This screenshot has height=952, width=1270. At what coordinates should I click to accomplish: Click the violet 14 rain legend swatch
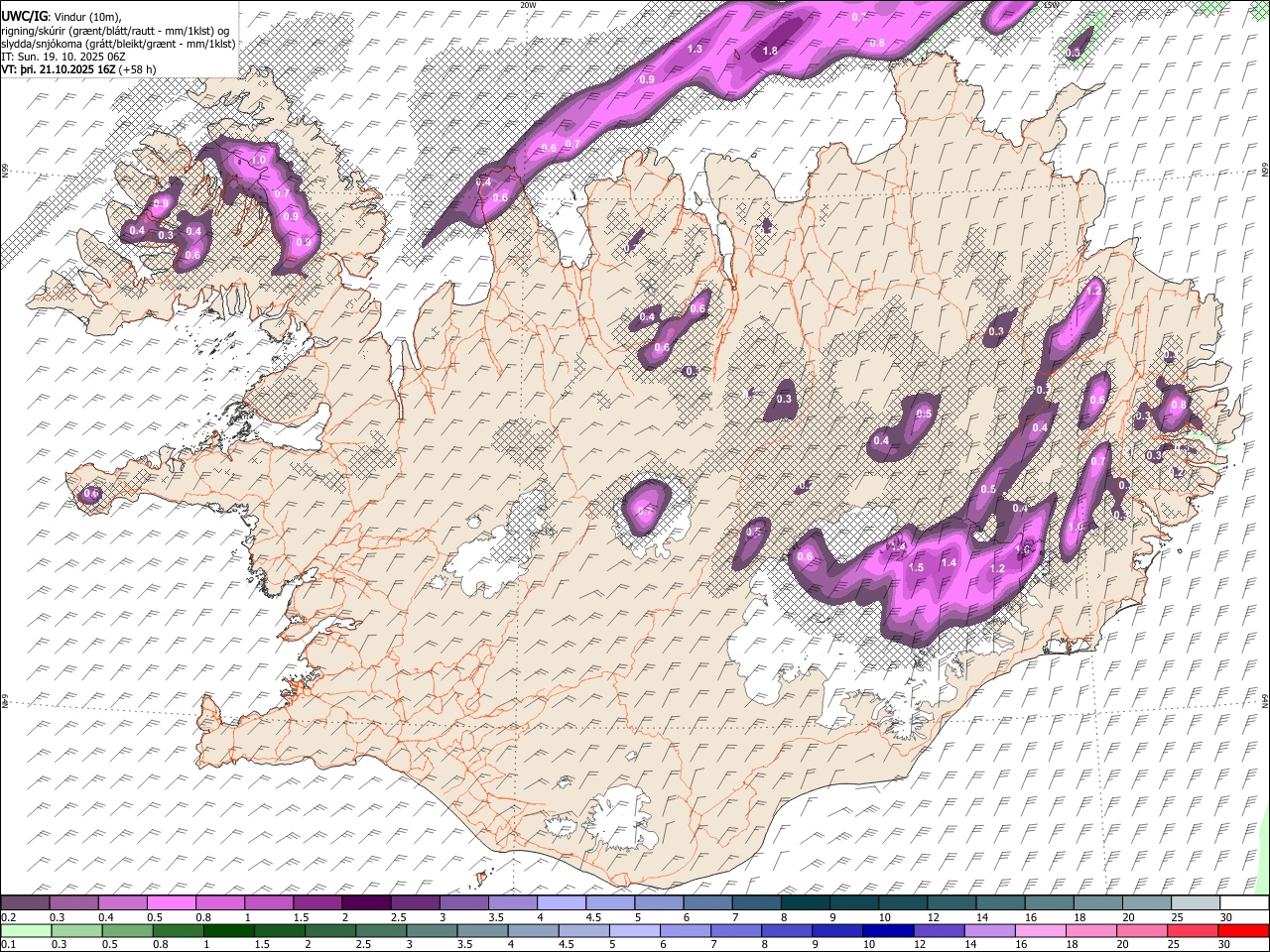coord(989,930)
